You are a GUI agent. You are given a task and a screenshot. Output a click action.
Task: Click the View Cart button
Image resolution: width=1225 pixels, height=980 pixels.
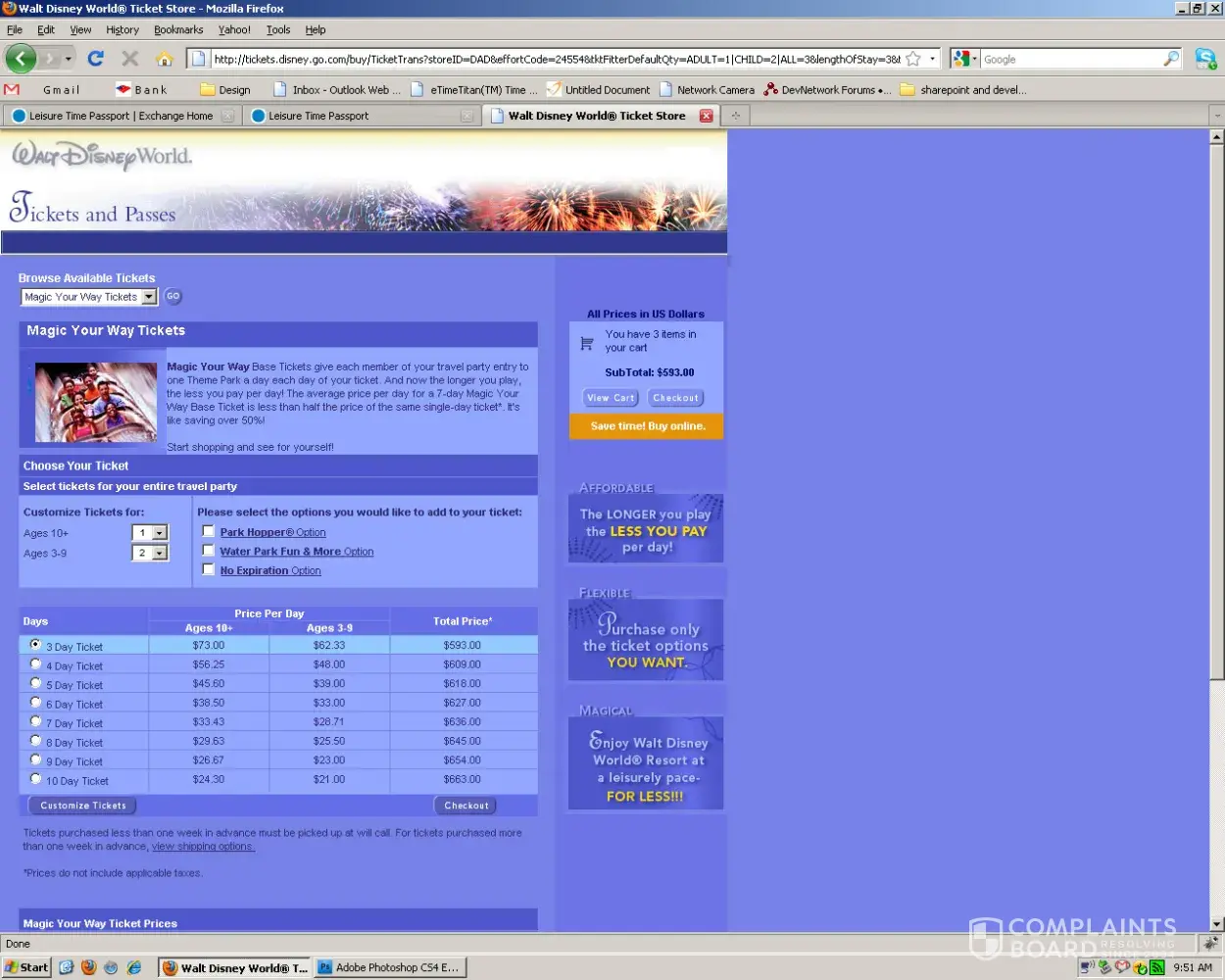611,398
